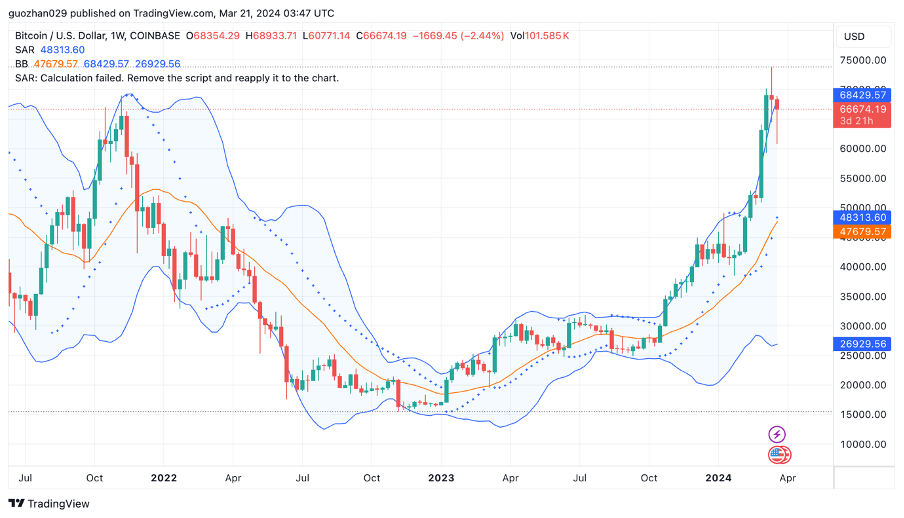The image size is (904, 518).
Task: Click the purple lightning bolt event icon
Action: click(777, 434)
